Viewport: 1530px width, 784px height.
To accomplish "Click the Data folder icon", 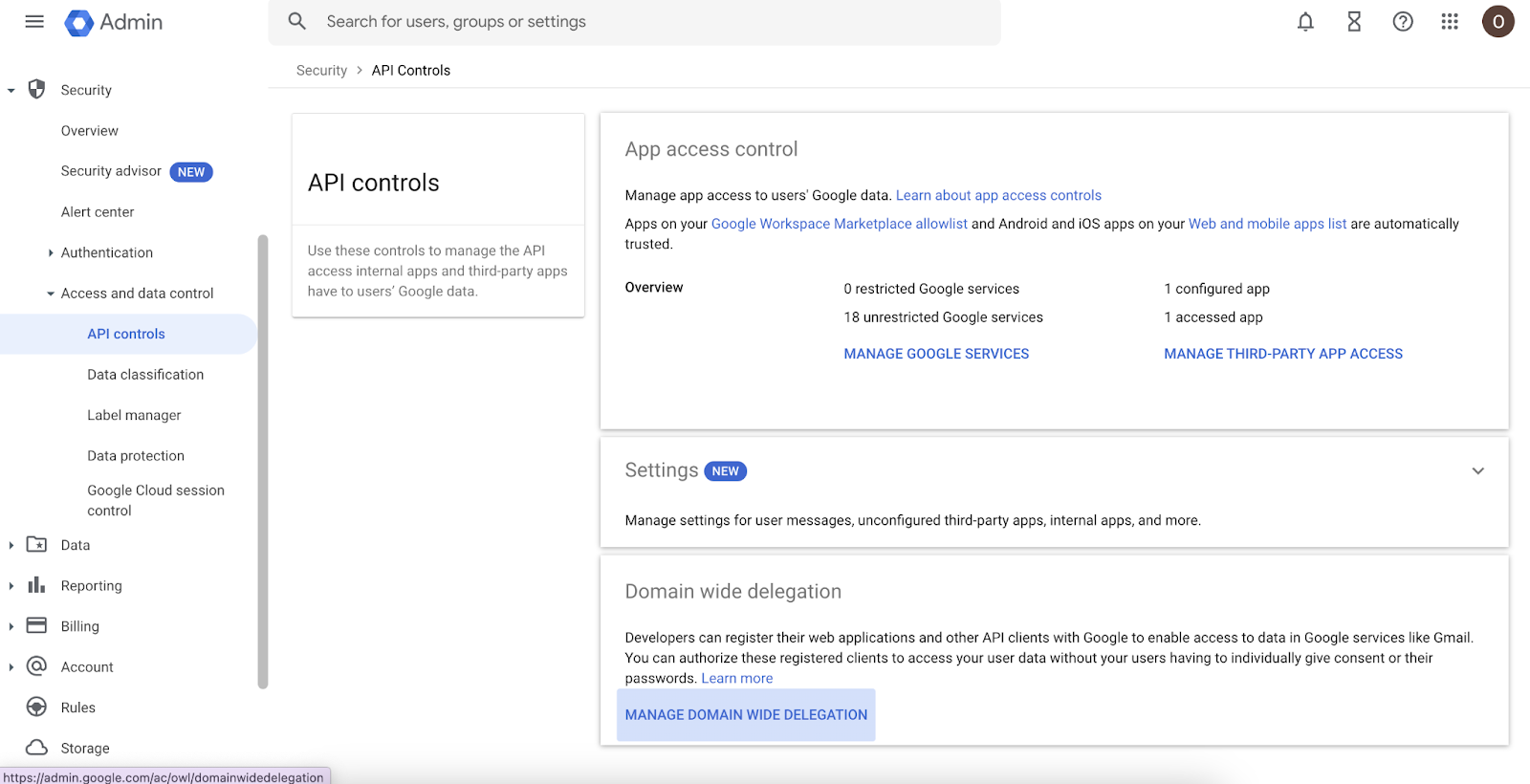I will 37,544.
